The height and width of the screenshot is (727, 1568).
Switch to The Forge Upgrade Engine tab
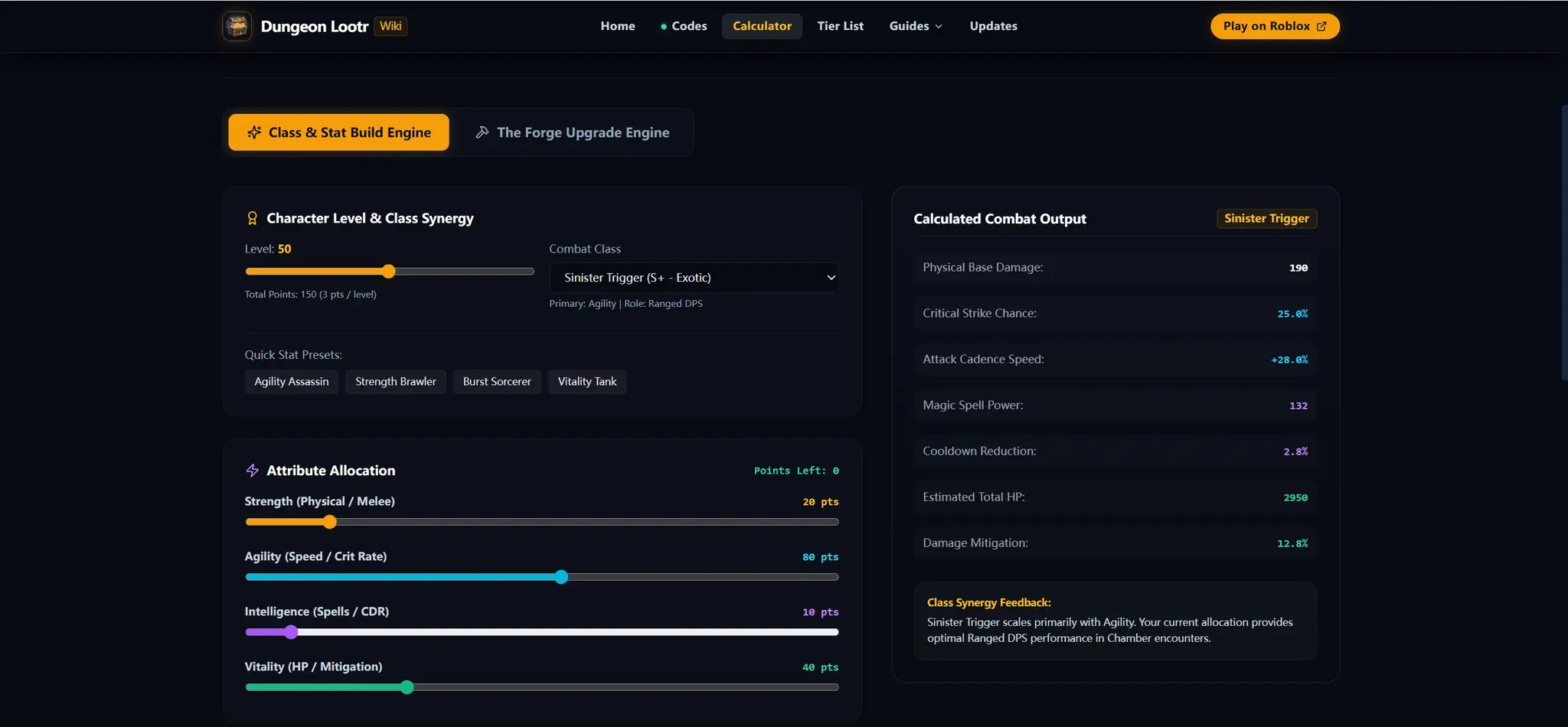(572, 132)
